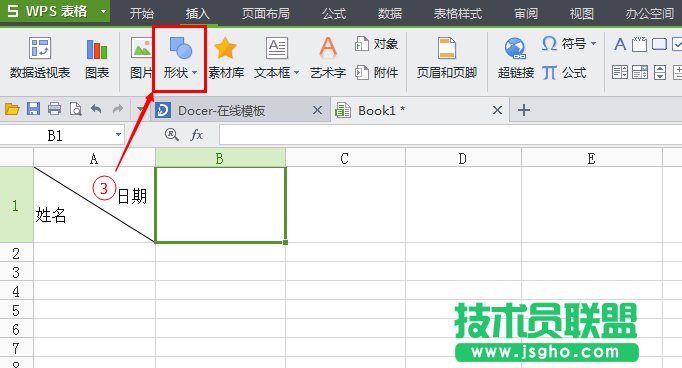Viewport: 682px width, 368px height.
Task: Close the Docer-在线模板 tab
Action: pyautogui.click(x=318, y=110)
